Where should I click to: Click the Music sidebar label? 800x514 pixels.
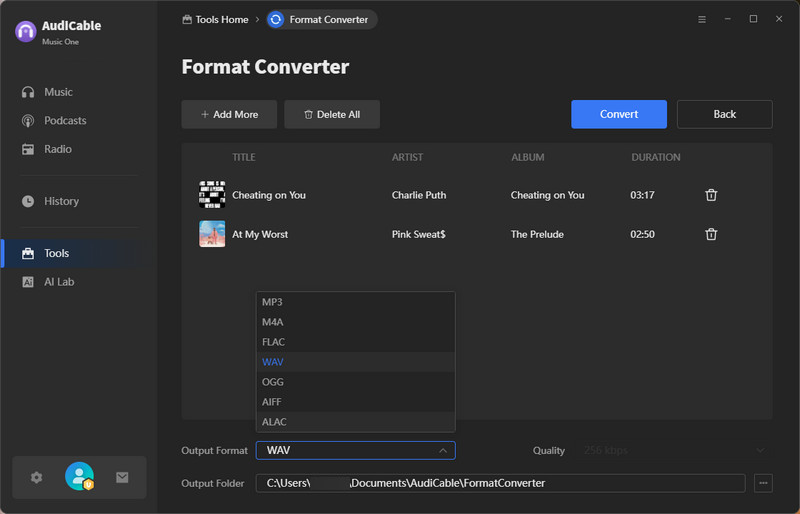click(58, 92)
